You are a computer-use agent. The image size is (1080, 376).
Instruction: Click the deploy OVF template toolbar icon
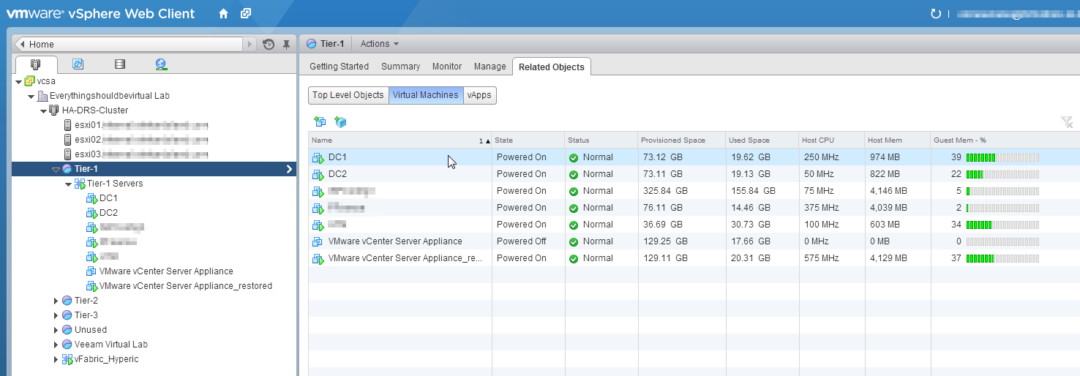(x=340, y=122)
